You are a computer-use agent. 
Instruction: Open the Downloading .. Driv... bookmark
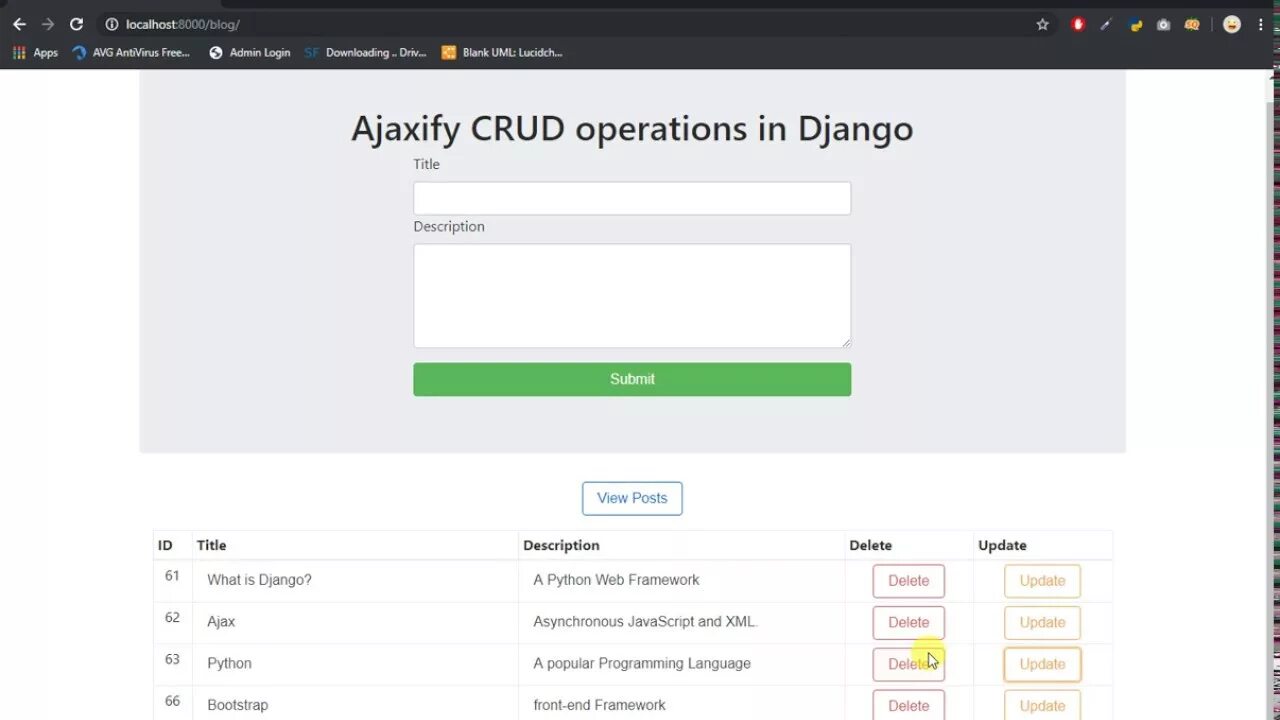tap(365, 52)
